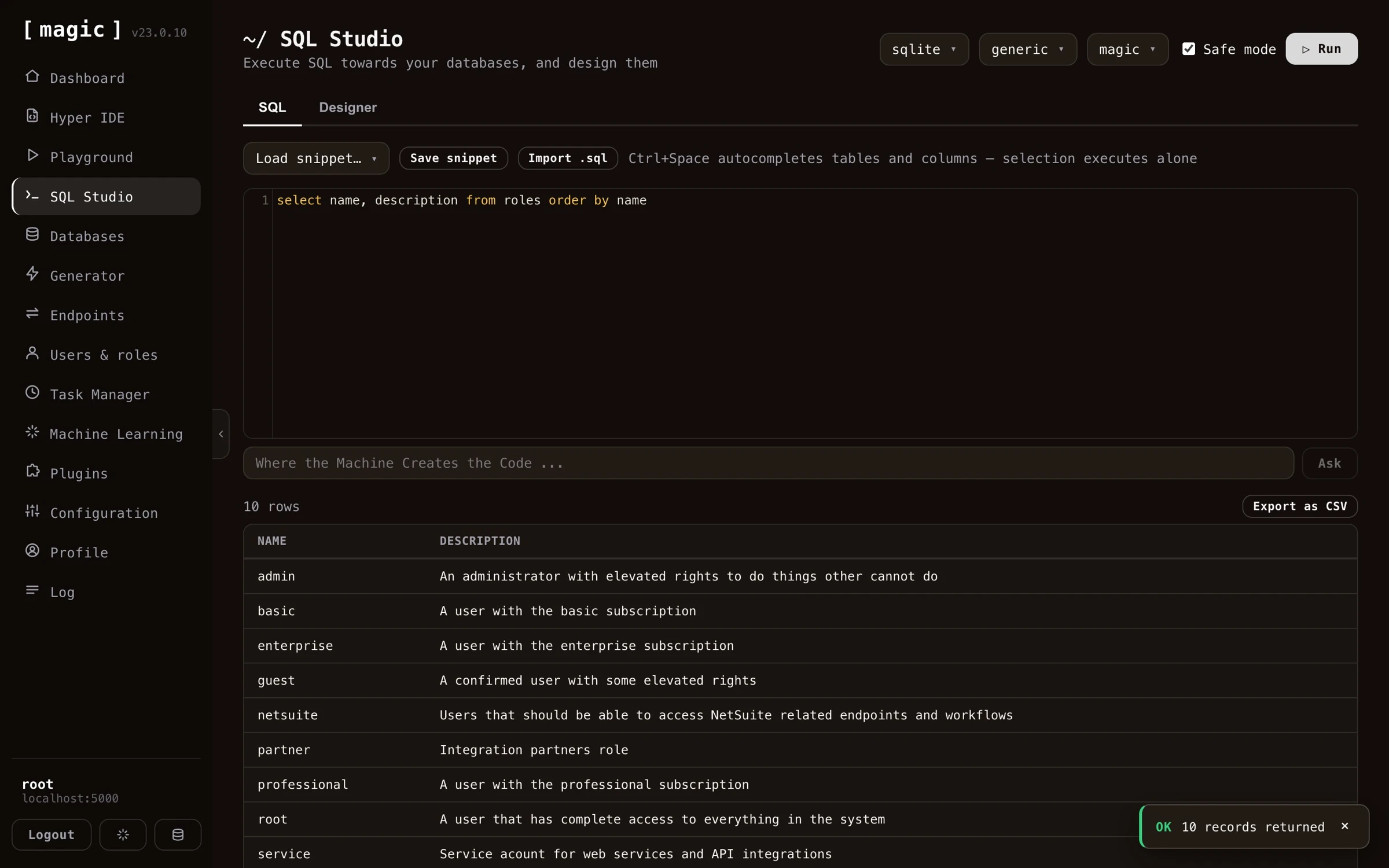Image resolution: width=1389 pixels, height=868 pixels.
Task: Open the Machine Learning section
Action: 106,434
